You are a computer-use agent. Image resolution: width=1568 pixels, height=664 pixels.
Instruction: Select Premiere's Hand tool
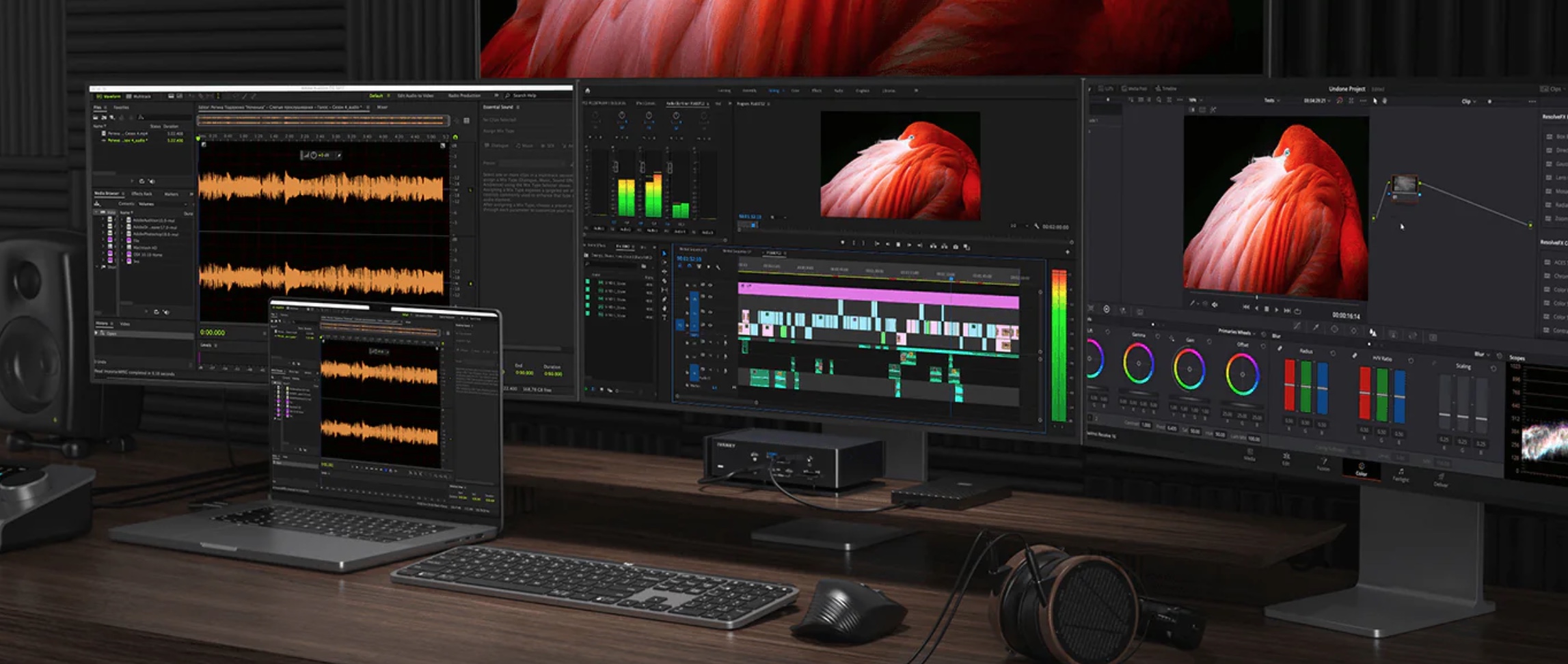(x=664, y=309)
